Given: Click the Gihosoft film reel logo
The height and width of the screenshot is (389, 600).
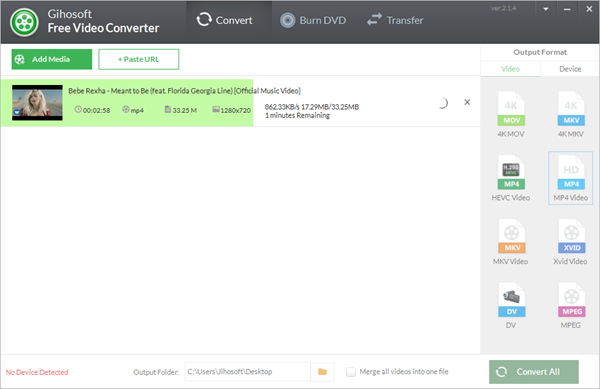Looking at the screenshot, I should 24,22.
